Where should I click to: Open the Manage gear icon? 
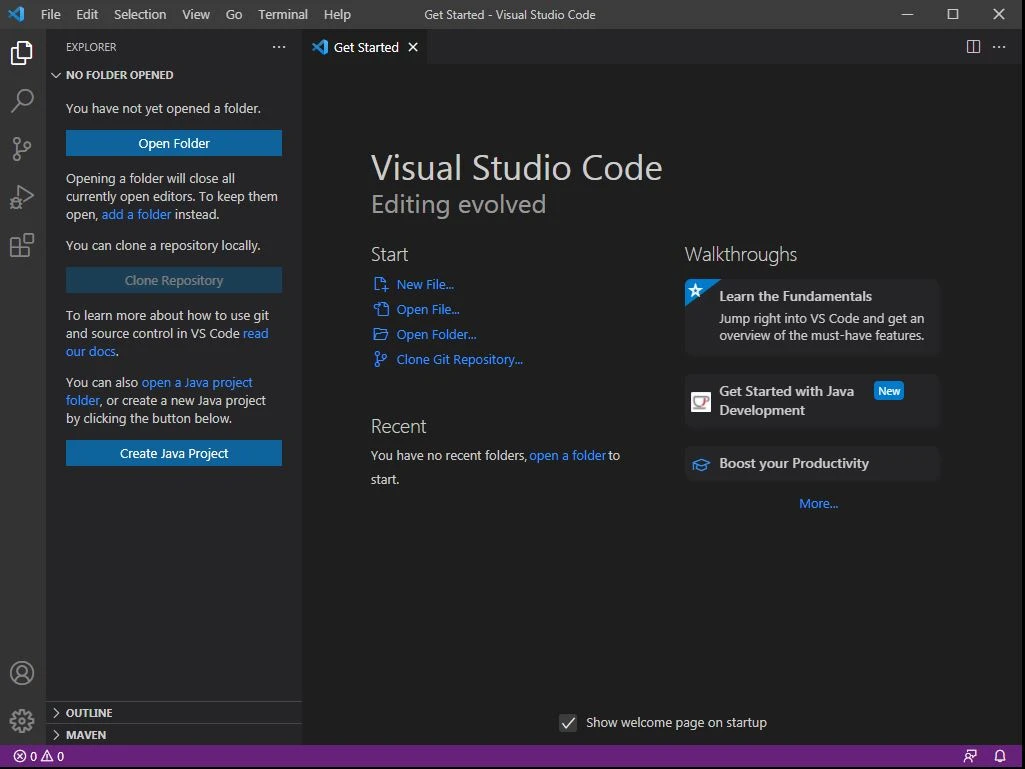pyautogui.click(x=22, y=720)
